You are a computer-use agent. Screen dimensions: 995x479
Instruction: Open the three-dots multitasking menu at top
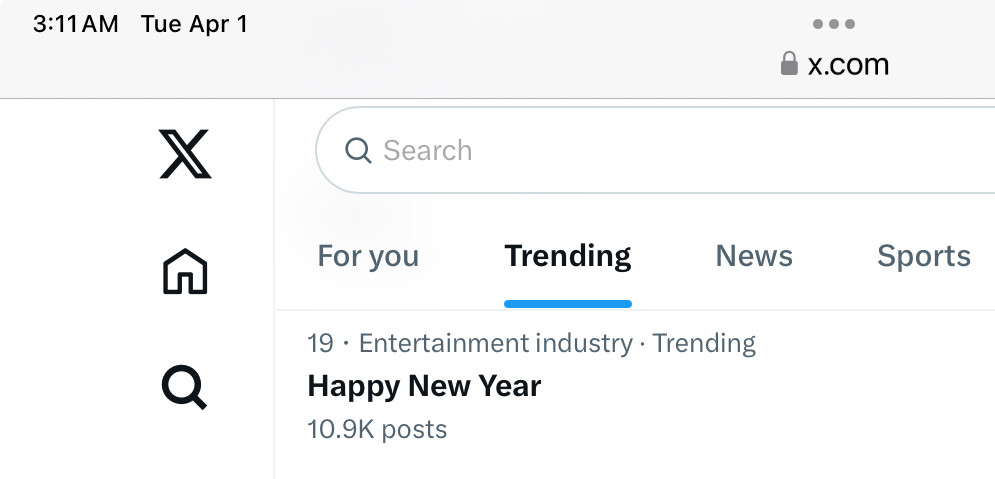[x=833, y=24]
